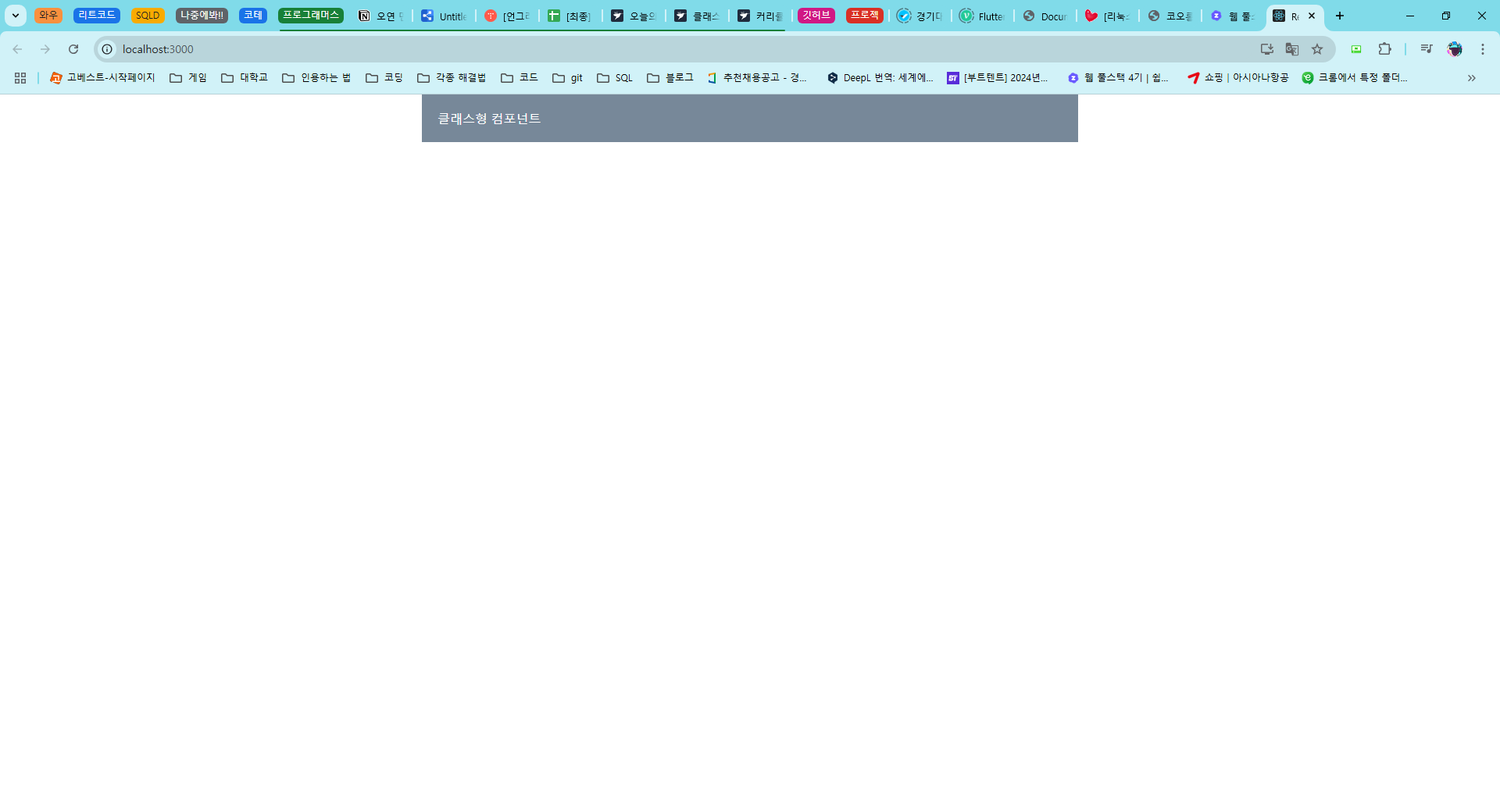Open the 대학교 bookmark folder

tap(245, 78)
